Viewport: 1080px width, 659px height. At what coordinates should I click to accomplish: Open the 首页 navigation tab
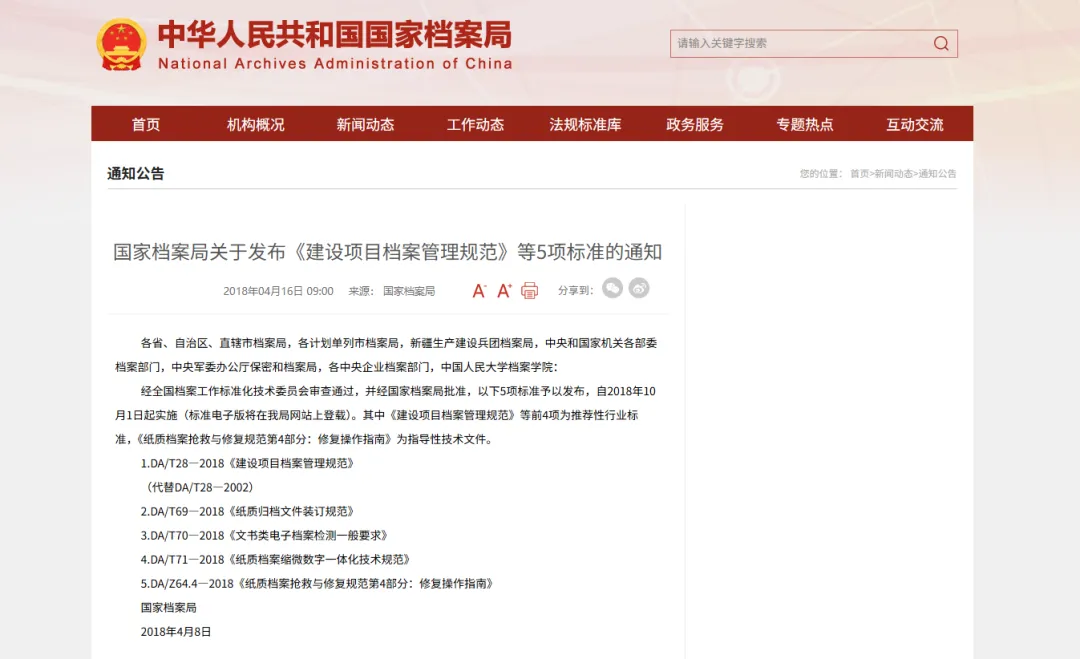click(x=146, y=125)
